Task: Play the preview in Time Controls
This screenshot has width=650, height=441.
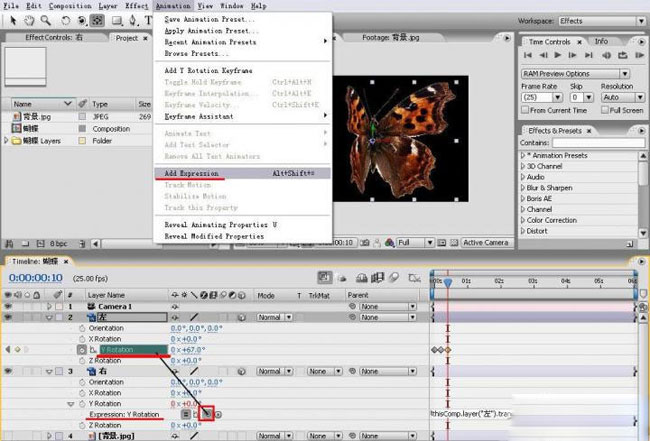Action: pos(558,55)
